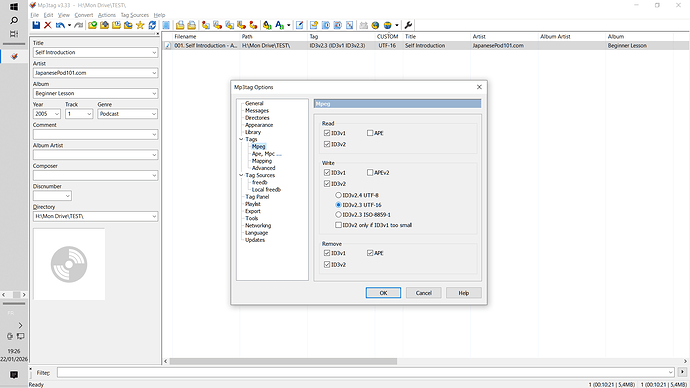This screenshot has width=690, height=388.
Task: Uncheck ID3v1 under Write
Action: [x=327, y=172]
